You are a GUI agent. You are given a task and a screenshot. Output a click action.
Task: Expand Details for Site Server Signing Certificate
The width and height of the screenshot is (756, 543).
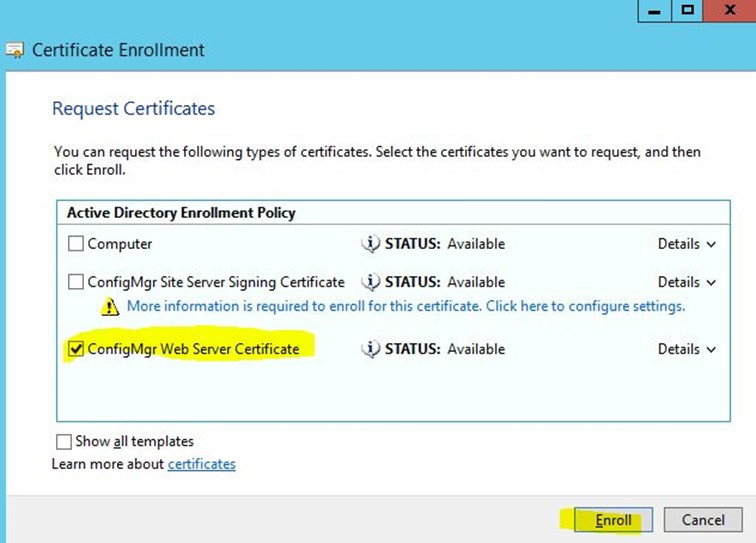coord(687,282)
